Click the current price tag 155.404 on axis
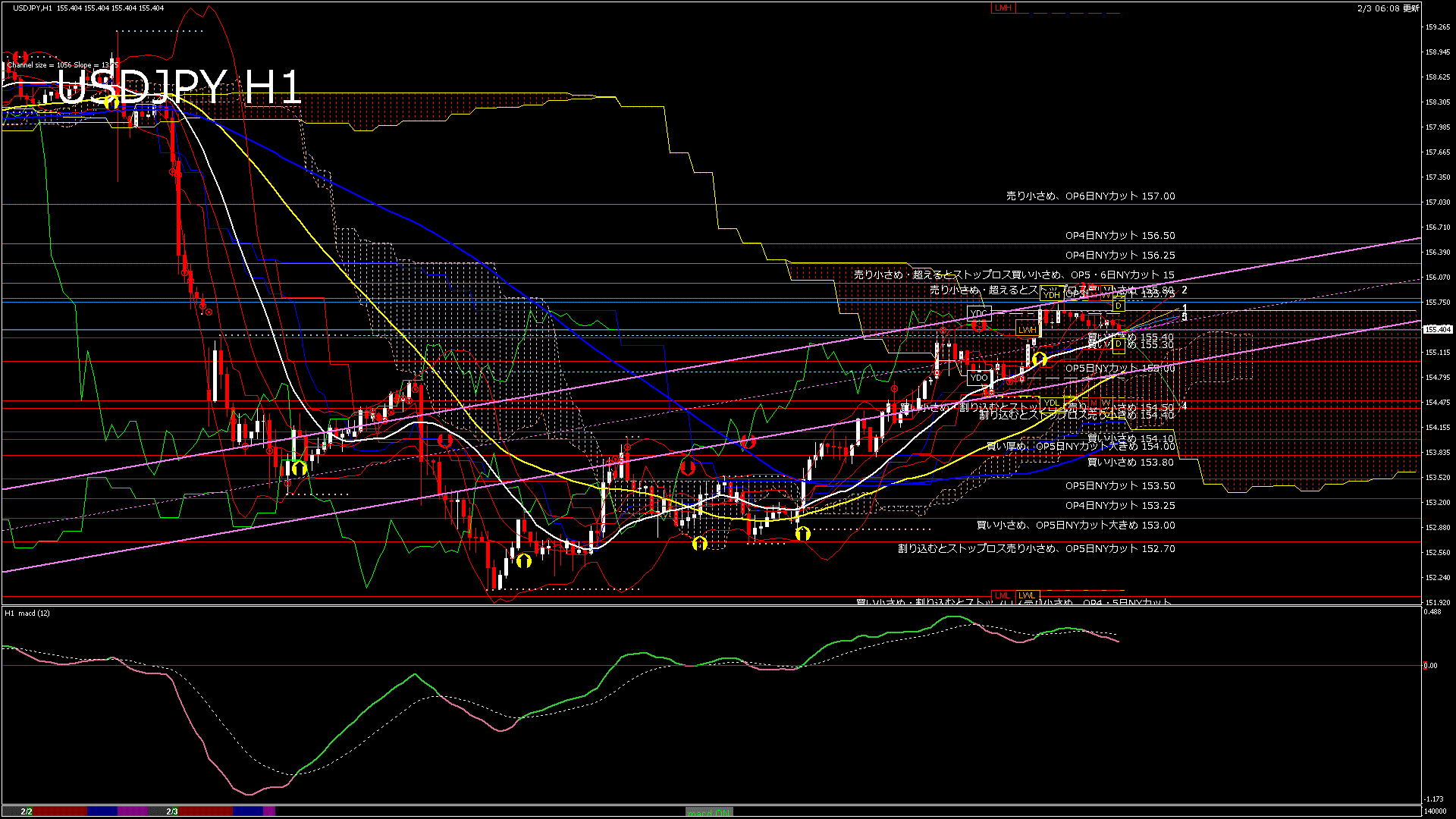 tap(1437, 329)
